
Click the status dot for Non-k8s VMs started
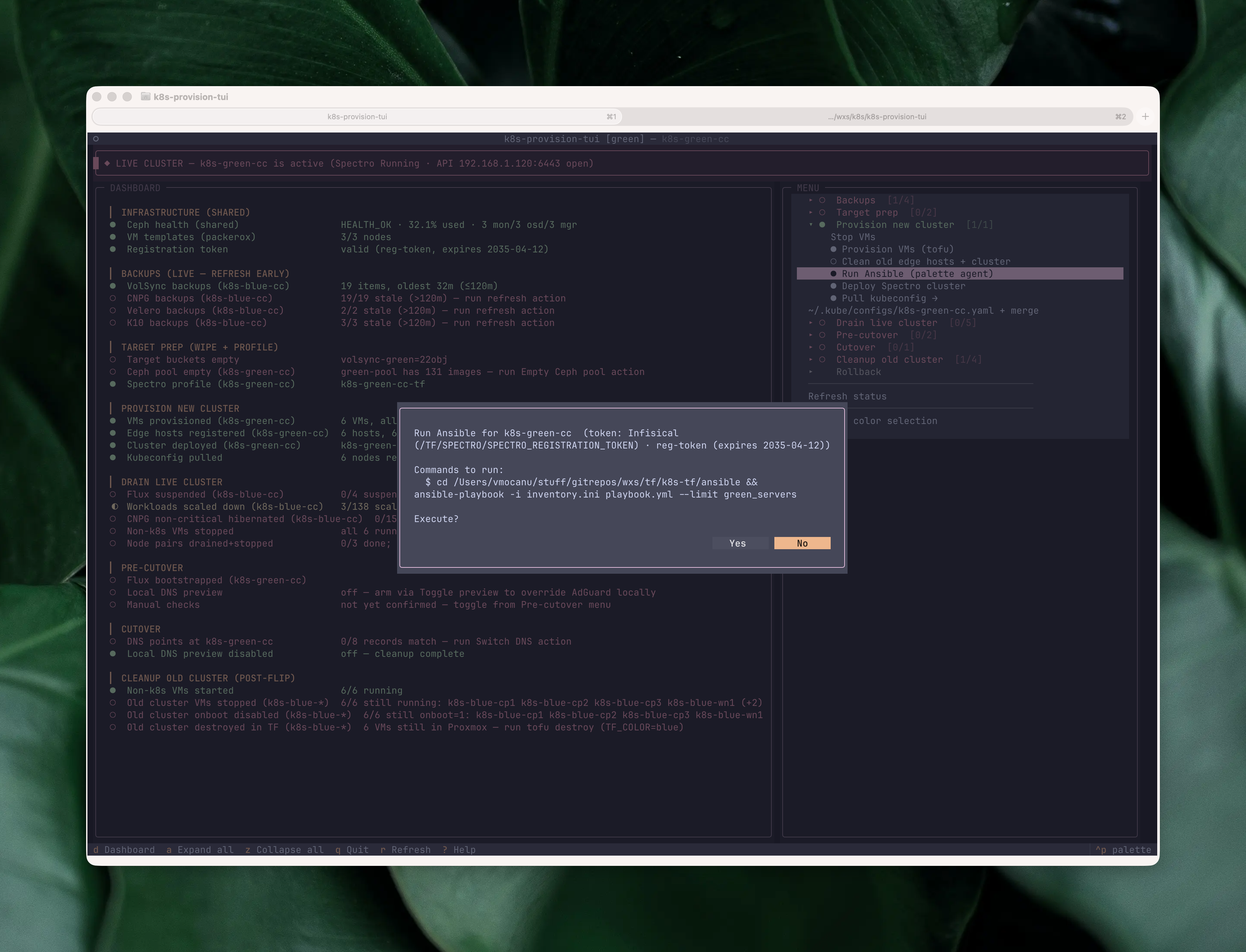[x=113, y=690]
